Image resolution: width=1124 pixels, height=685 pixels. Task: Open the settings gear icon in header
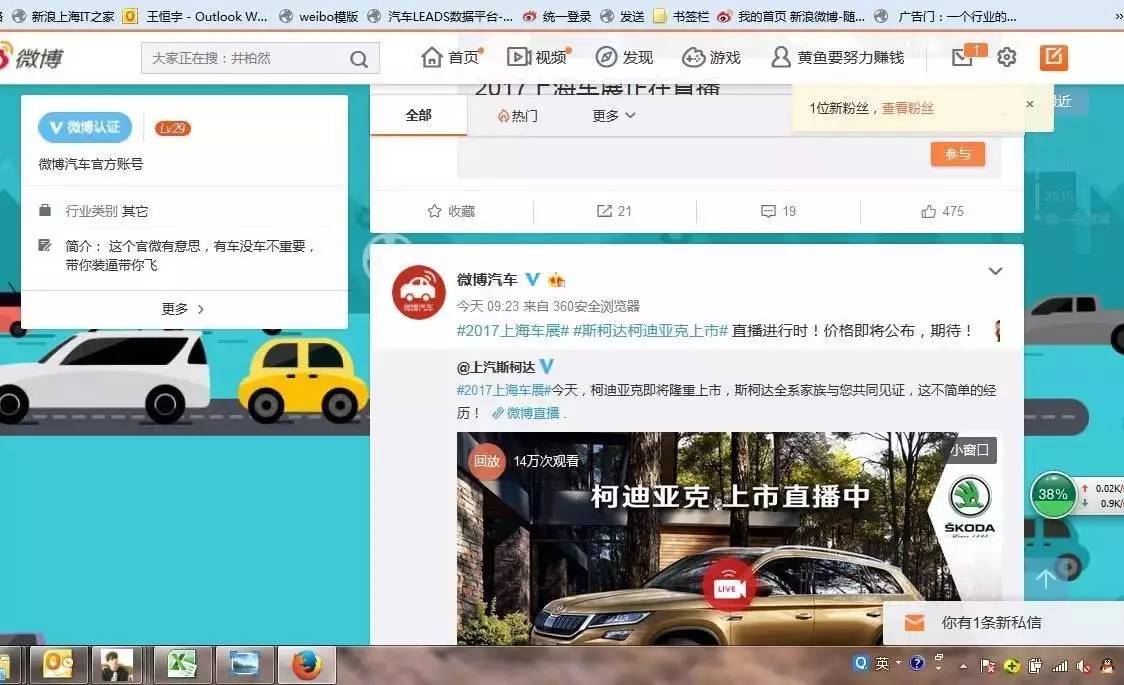(1006, 57)
